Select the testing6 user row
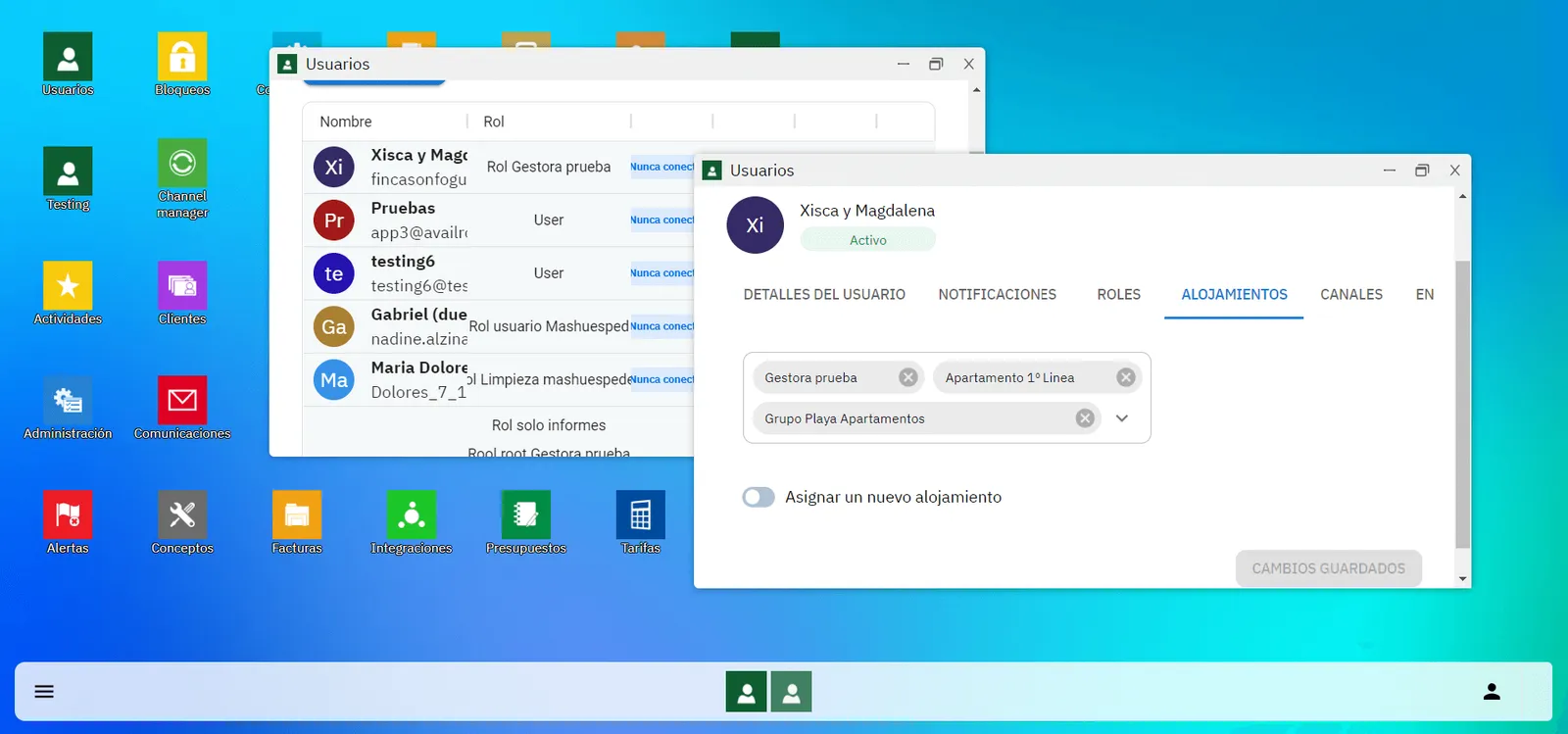The width and height of the screenshot is (1568, 734). pyautogui.click(x=499, y=273)
